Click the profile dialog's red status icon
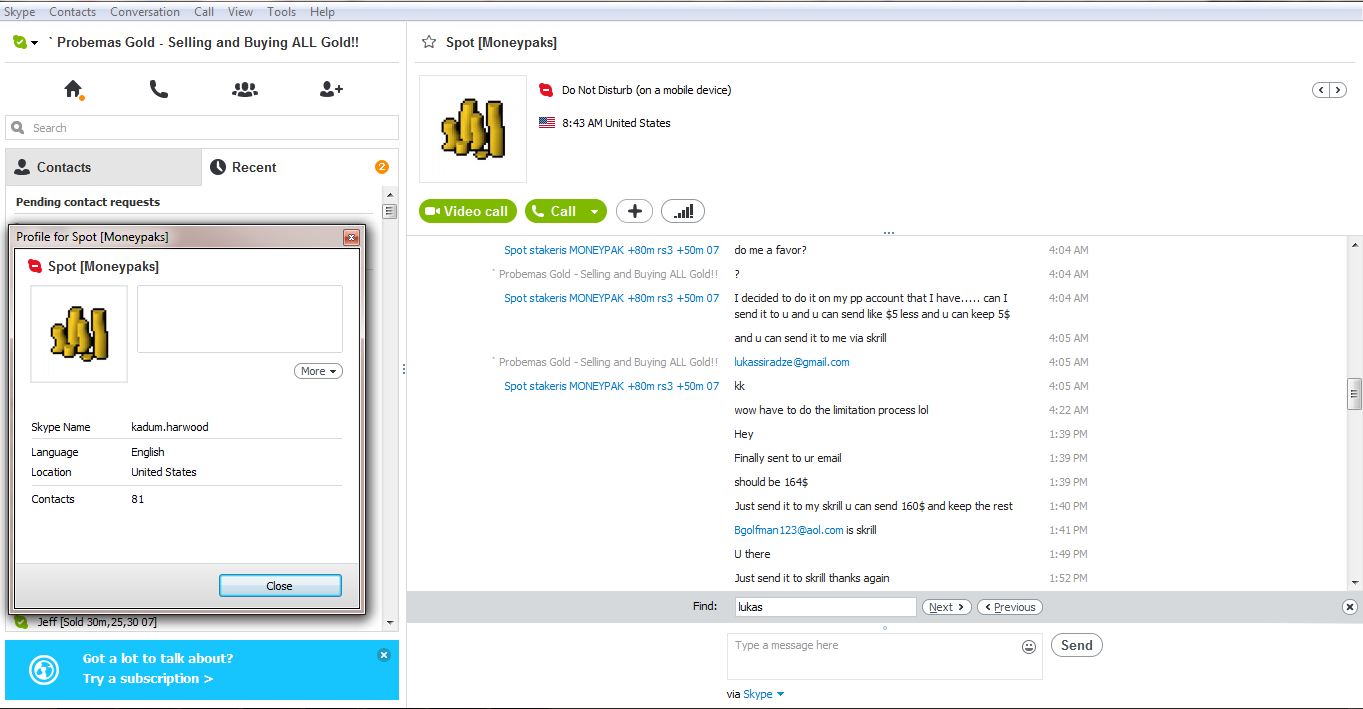This screenshot has height=709, width=1363. pyautogui.click(x=35, y=266)
